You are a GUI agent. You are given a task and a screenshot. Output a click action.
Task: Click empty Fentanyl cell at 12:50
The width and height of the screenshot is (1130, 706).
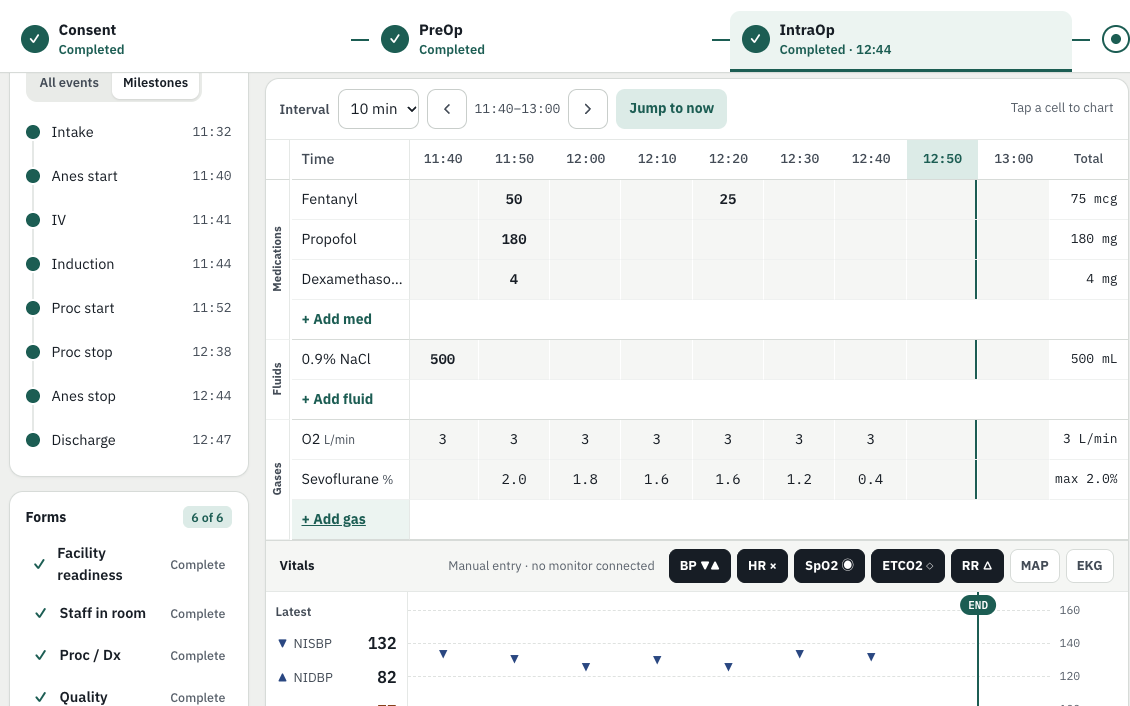click(942, 200)
